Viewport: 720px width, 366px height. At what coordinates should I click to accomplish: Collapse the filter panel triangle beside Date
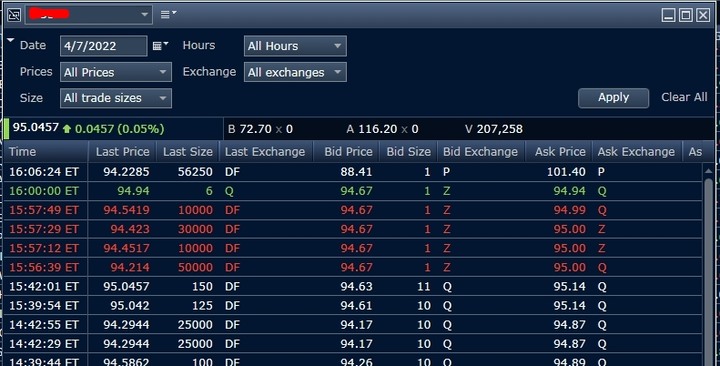(11, 41)
